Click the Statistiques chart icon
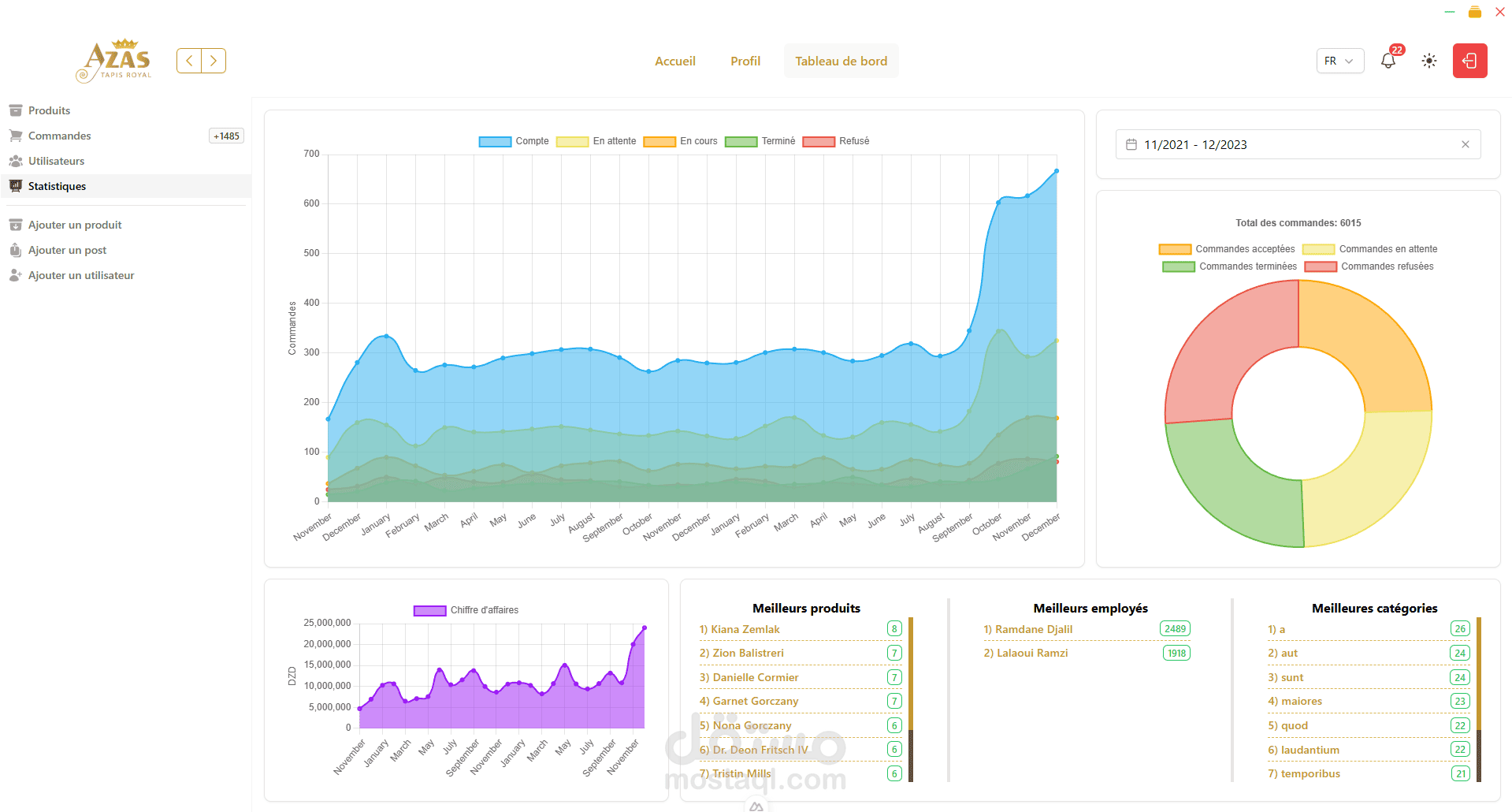Viewport: 1512px width, 812px height. [16, 186]
